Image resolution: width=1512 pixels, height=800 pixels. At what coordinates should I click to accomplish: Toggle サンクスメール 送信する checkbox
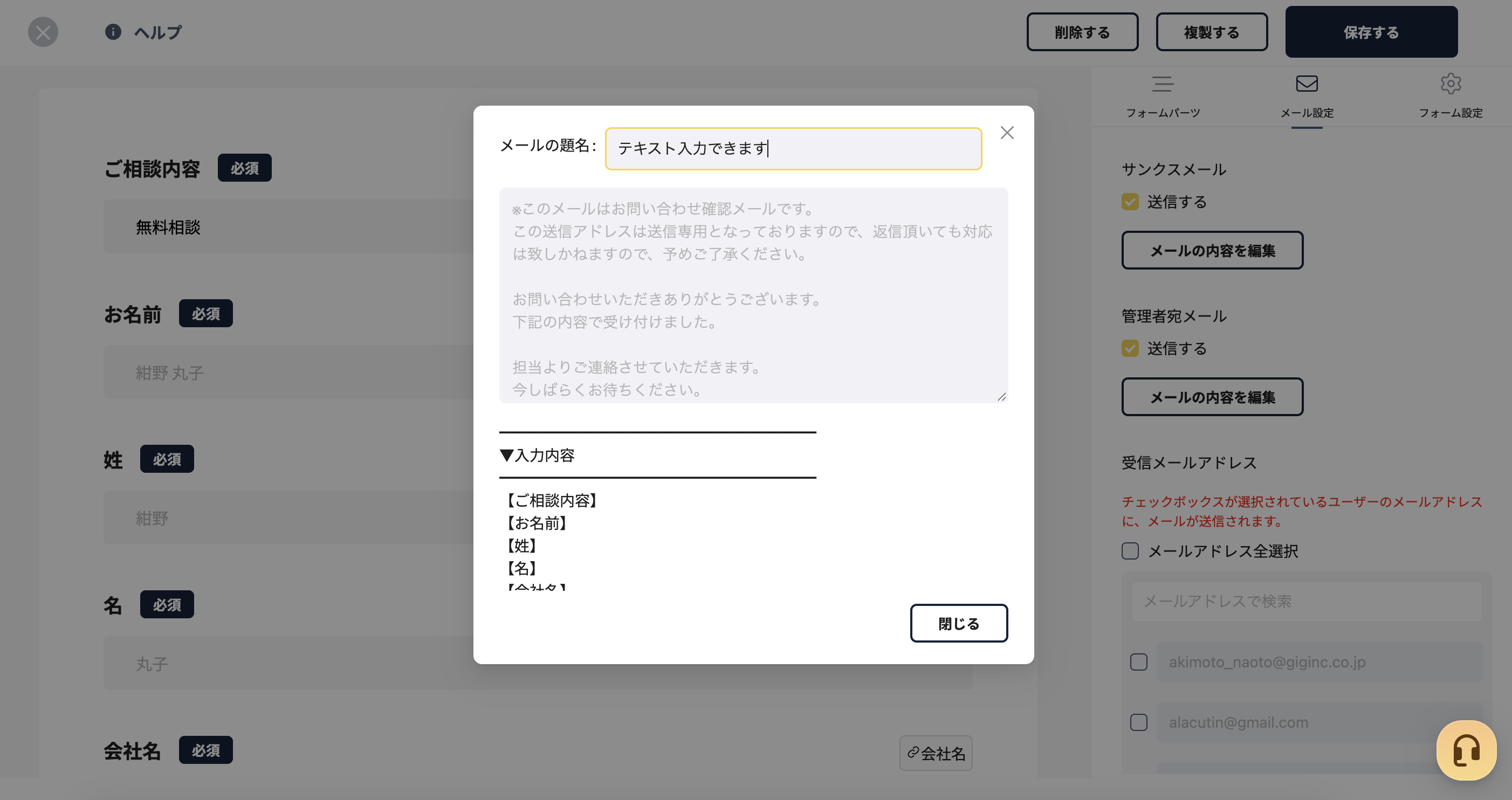pyautogui.click(x=1130, y=202)
